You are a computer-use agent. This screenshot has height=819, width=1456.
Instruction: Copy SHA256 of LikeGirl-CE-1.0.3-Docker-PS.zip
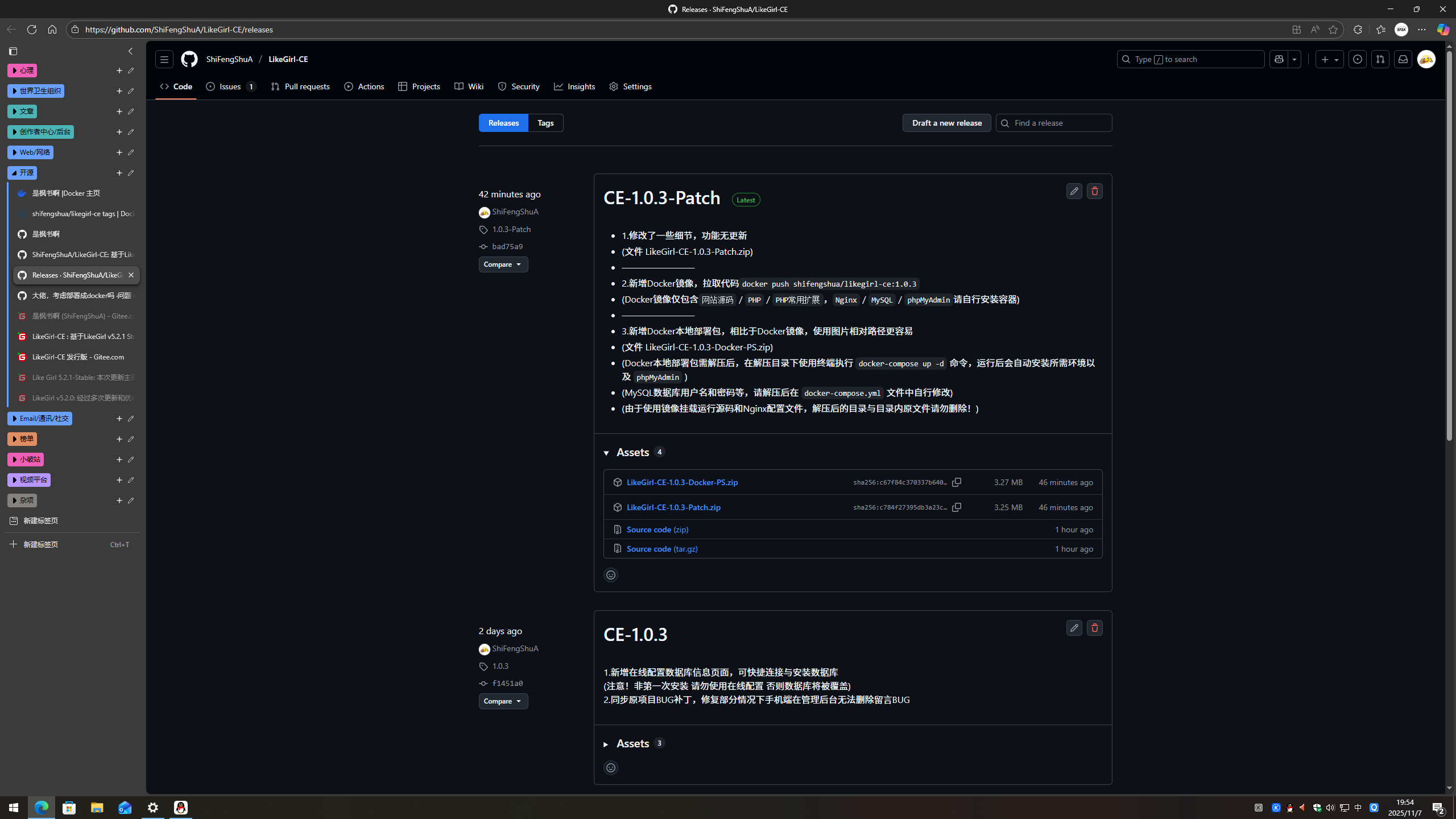957,482
